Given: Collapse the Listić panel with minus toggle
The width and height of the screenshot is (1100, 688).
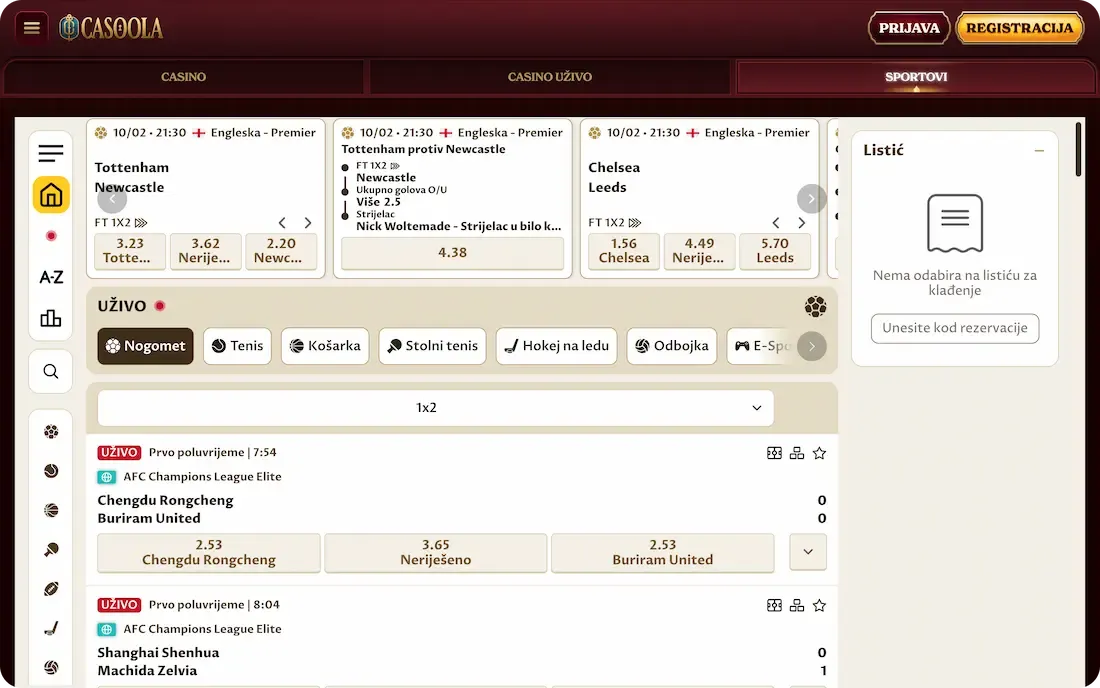Looking at the screenshot, I should [x=1040, y=150].
